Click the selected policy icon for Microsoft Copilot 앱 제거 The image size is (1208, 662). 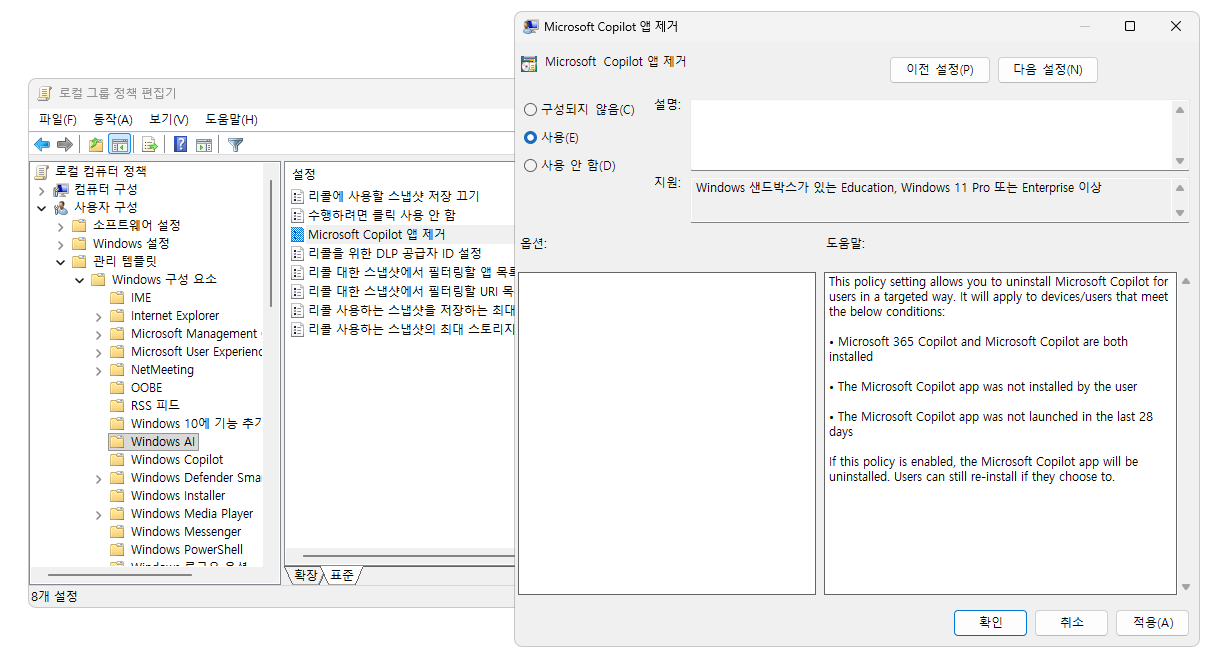click(x=297, y=234)
